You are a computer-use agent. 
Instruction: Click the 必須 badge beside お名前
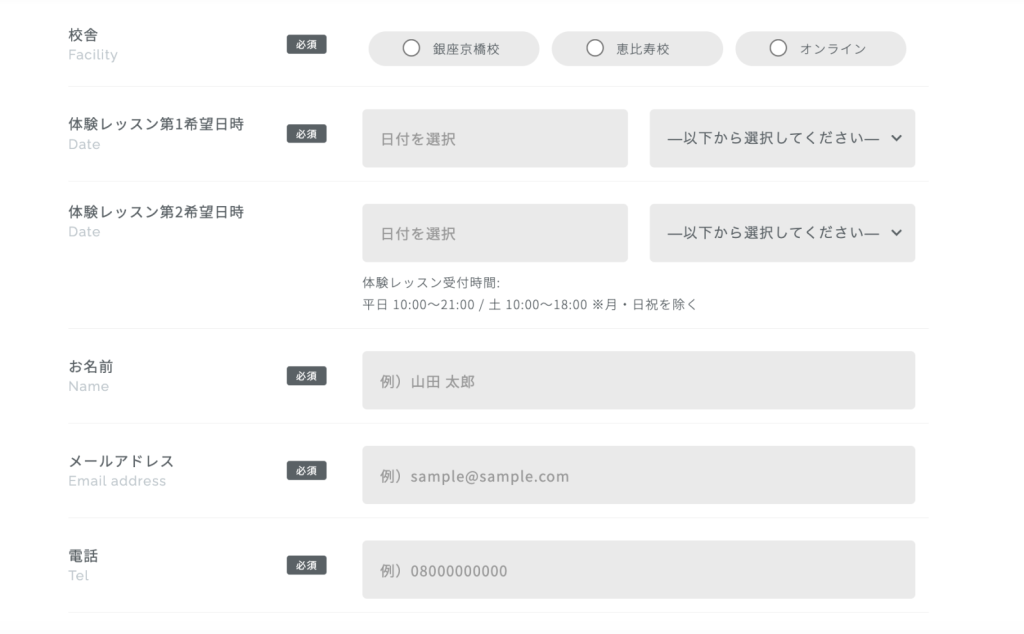(x=306, y=376)
